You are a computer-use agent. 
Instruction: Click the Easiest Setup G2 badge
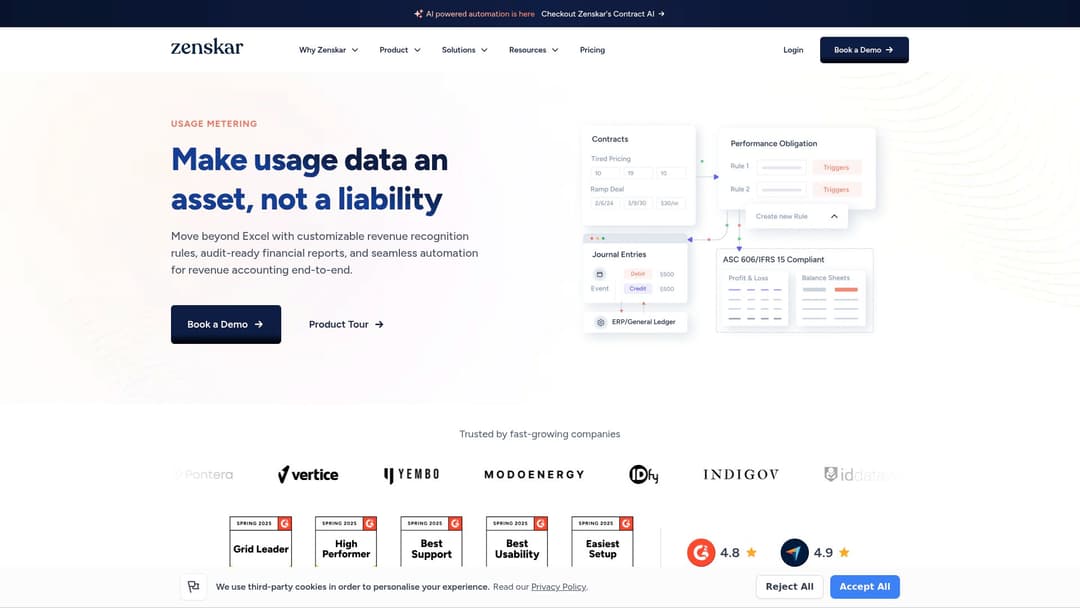[x=602, y=542]
